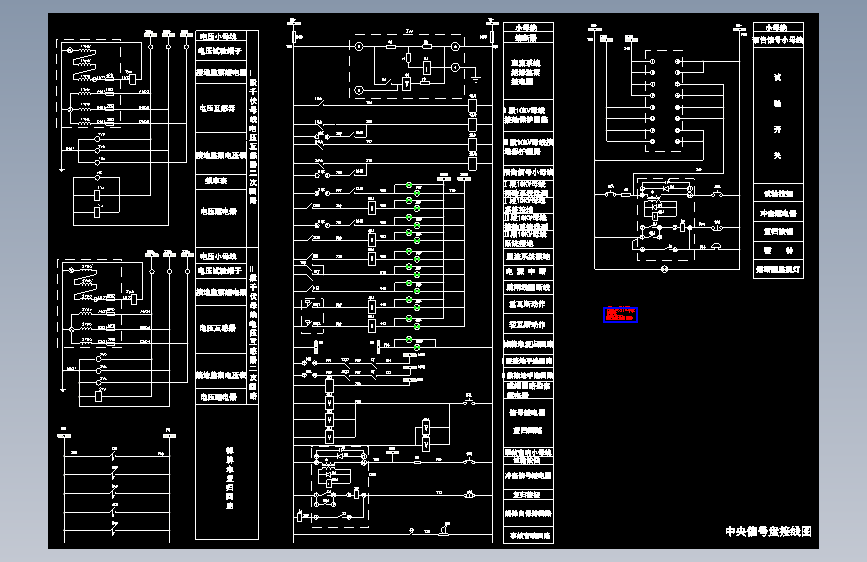Click the 冲击继电器 label cell

tap(778, 213)
